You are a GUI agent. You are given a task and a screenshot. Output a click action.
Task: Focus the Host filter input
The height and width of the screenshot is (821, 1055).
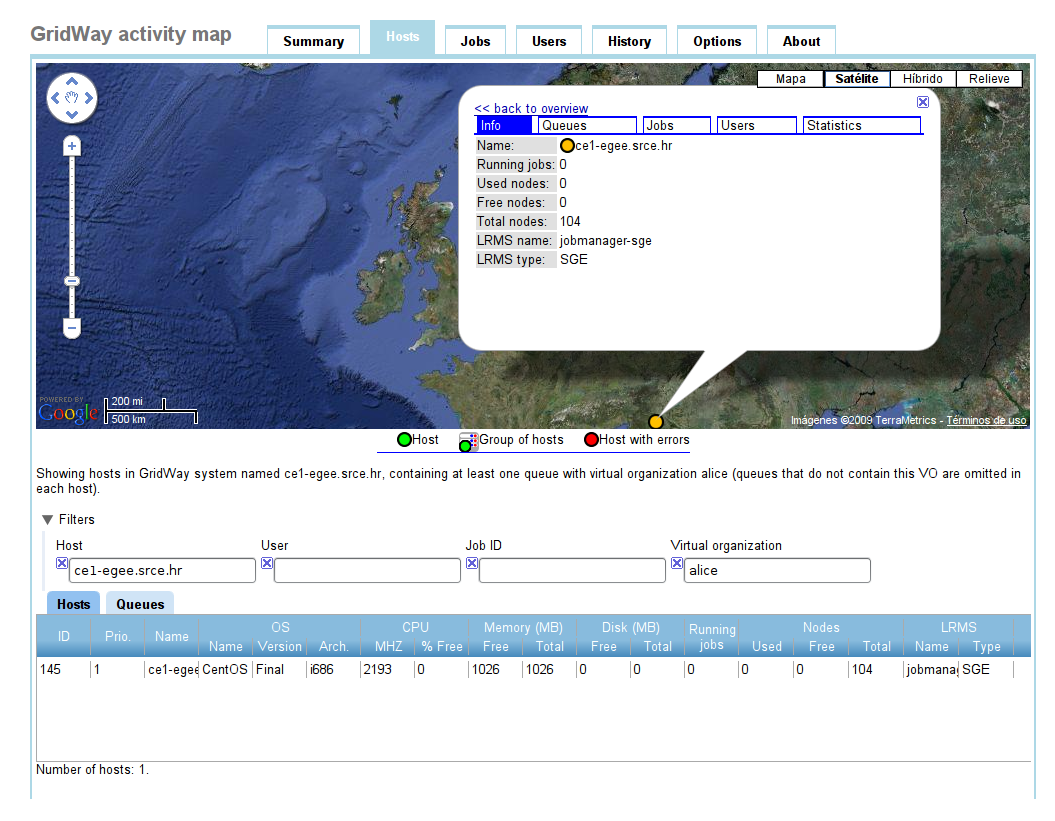click(x=162, y=570)
